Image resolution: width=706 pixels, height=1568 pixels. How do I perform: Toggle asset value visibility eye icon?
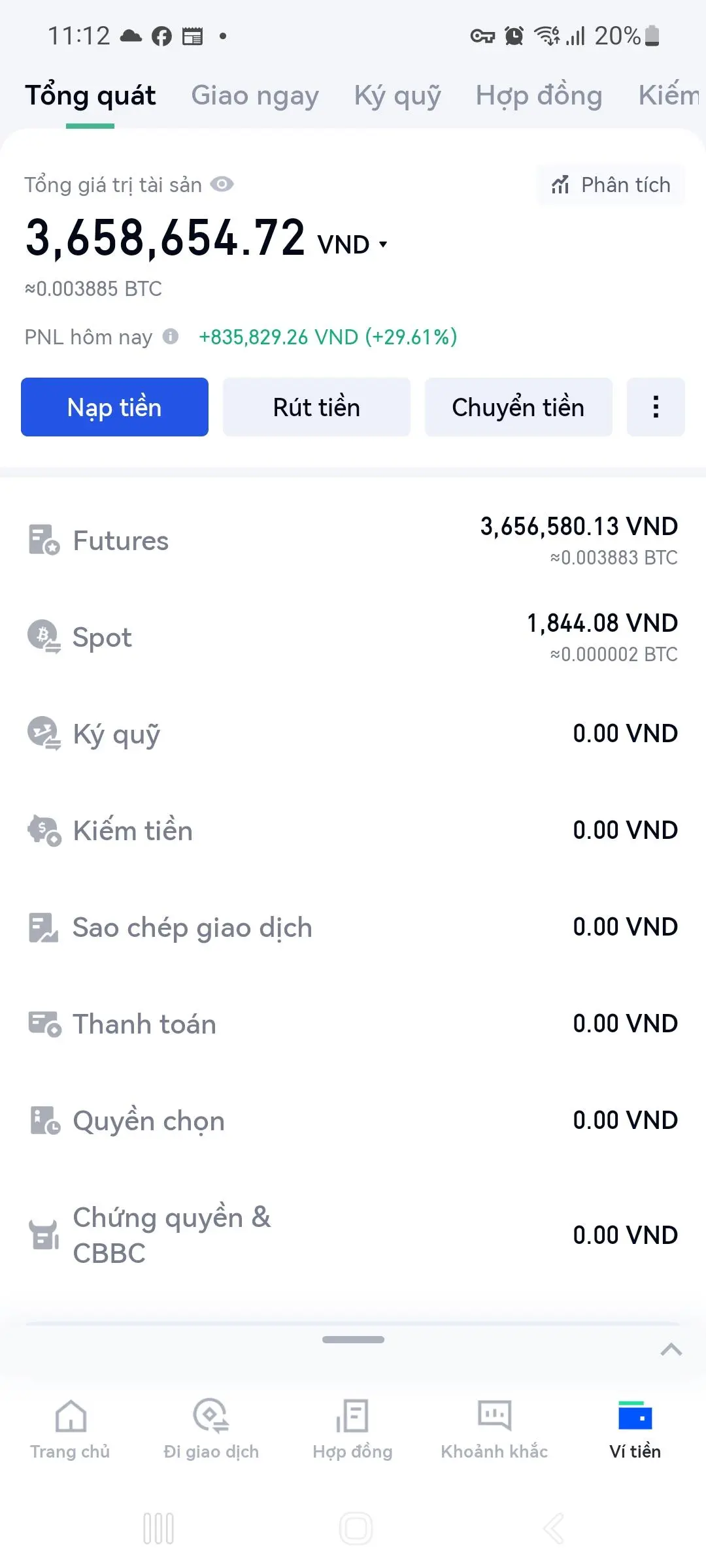tap(222, 184)
